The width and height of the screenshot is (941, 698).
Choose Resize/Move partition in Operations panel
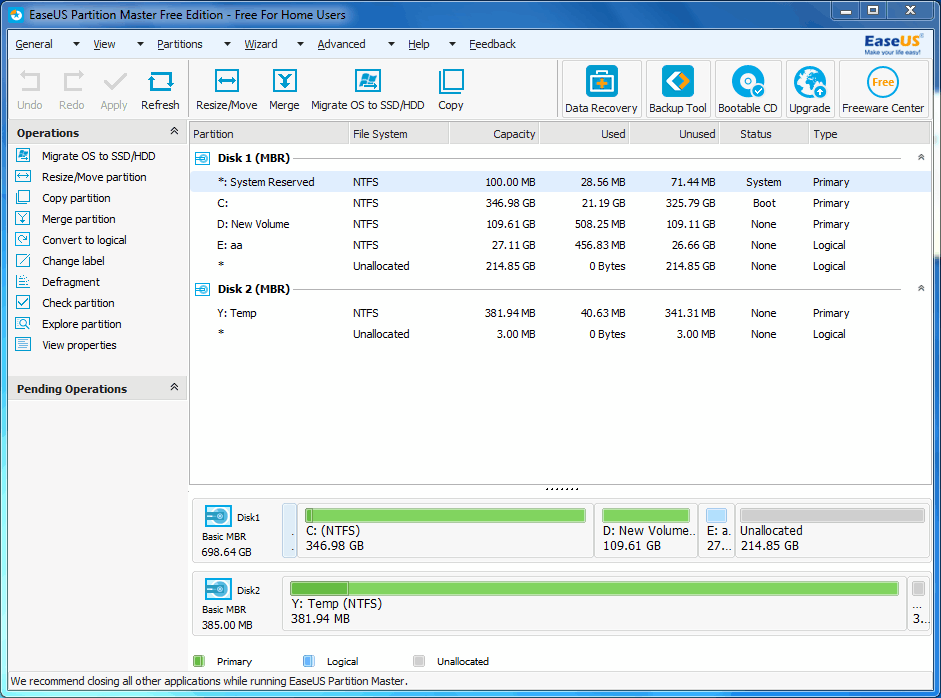pos(94,177)
